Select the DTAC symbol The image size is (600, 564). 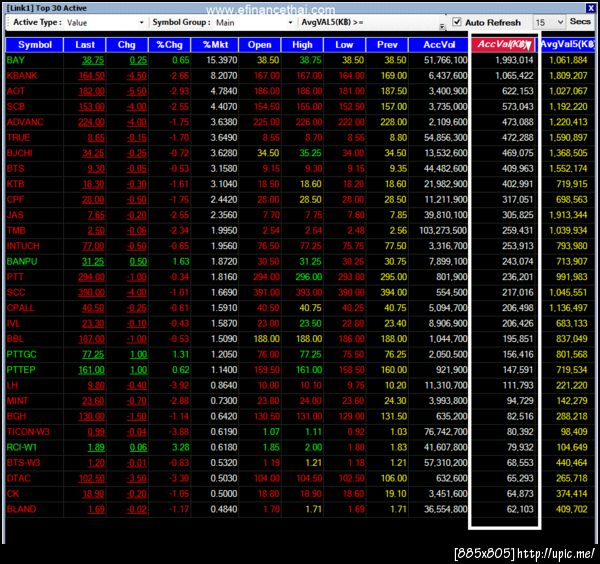18,478
